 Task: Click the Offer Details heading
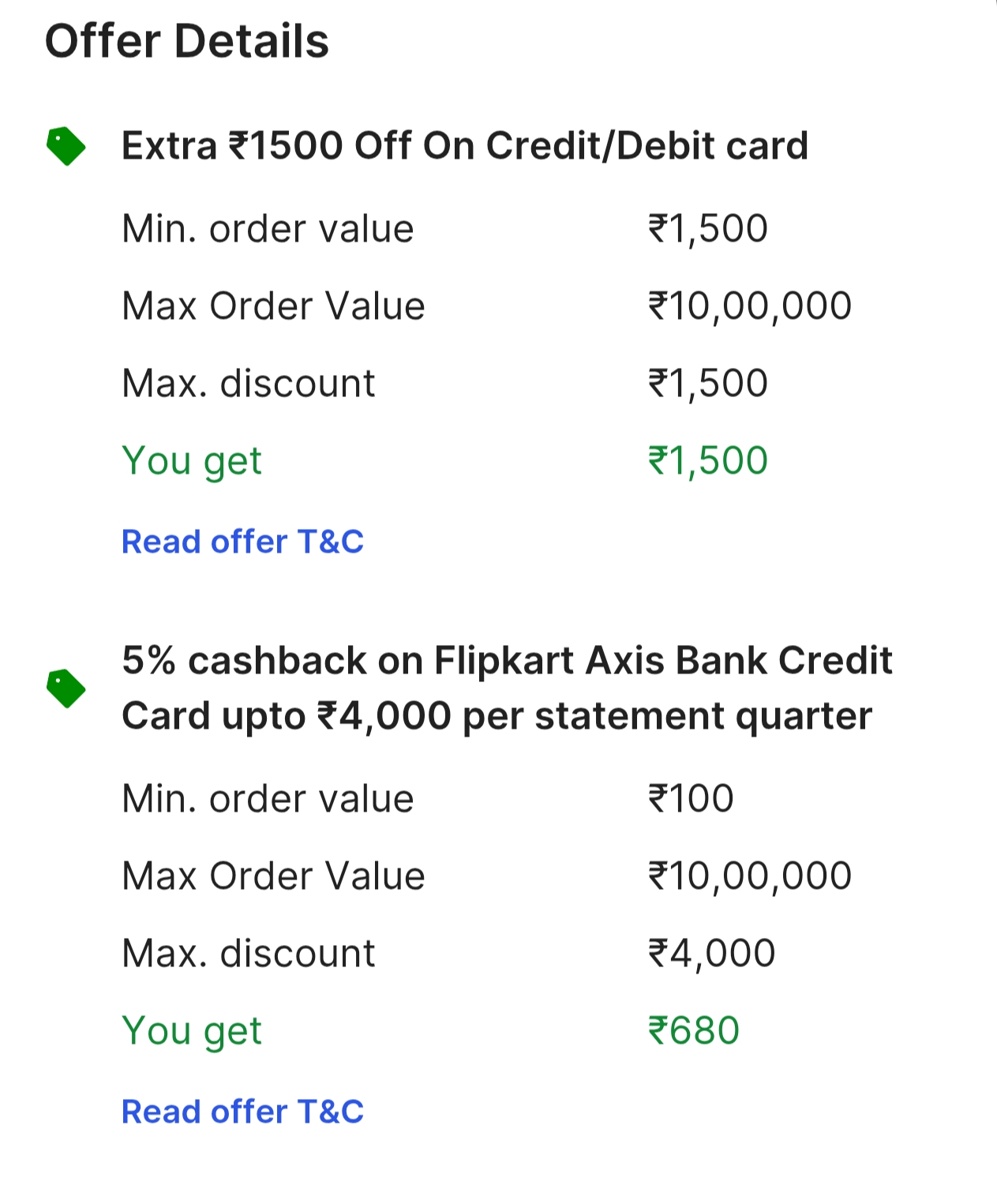pos(187,41)
